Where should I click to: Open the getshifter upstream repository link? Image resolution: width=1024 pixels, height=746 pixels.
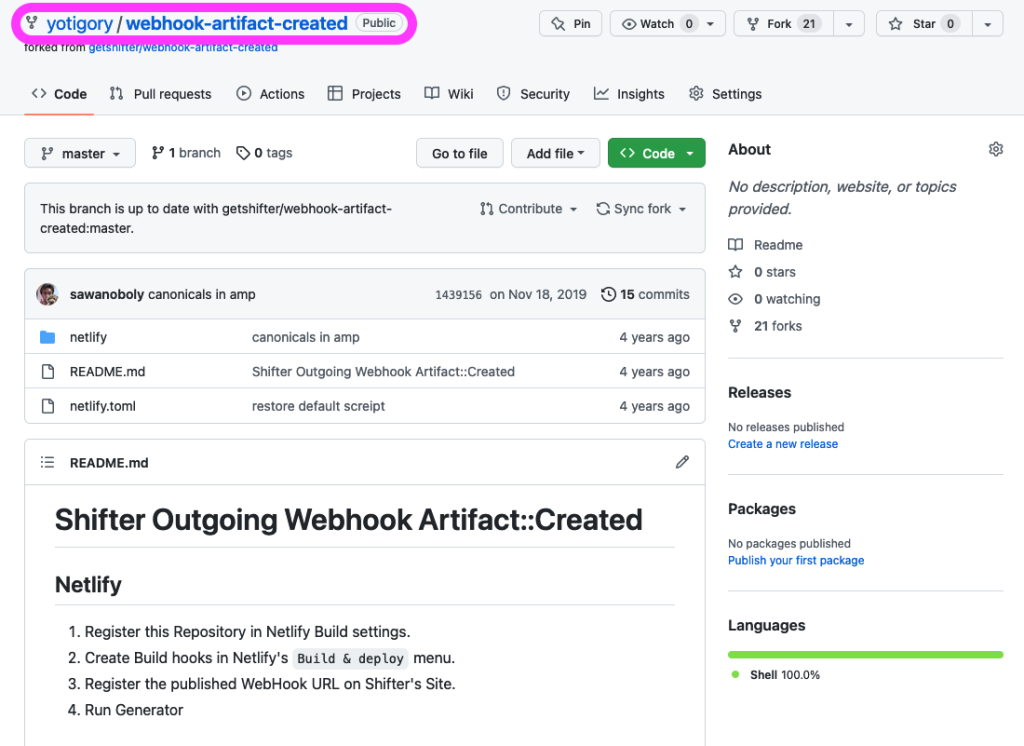[183, 48]
